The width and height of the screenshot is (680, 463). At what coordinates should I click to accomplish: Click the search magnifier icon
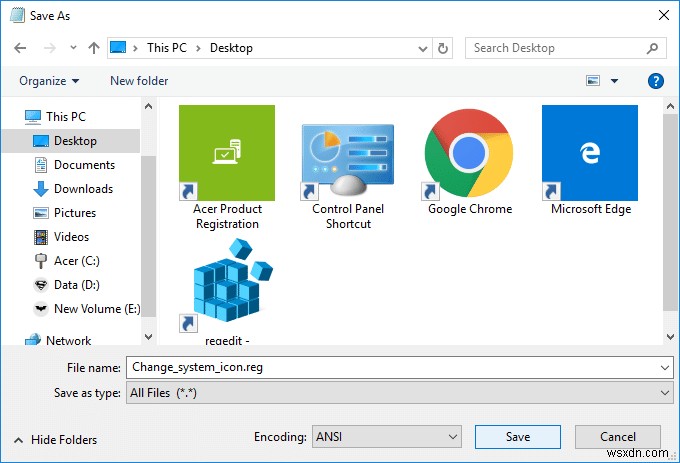[x=652, y=48]
